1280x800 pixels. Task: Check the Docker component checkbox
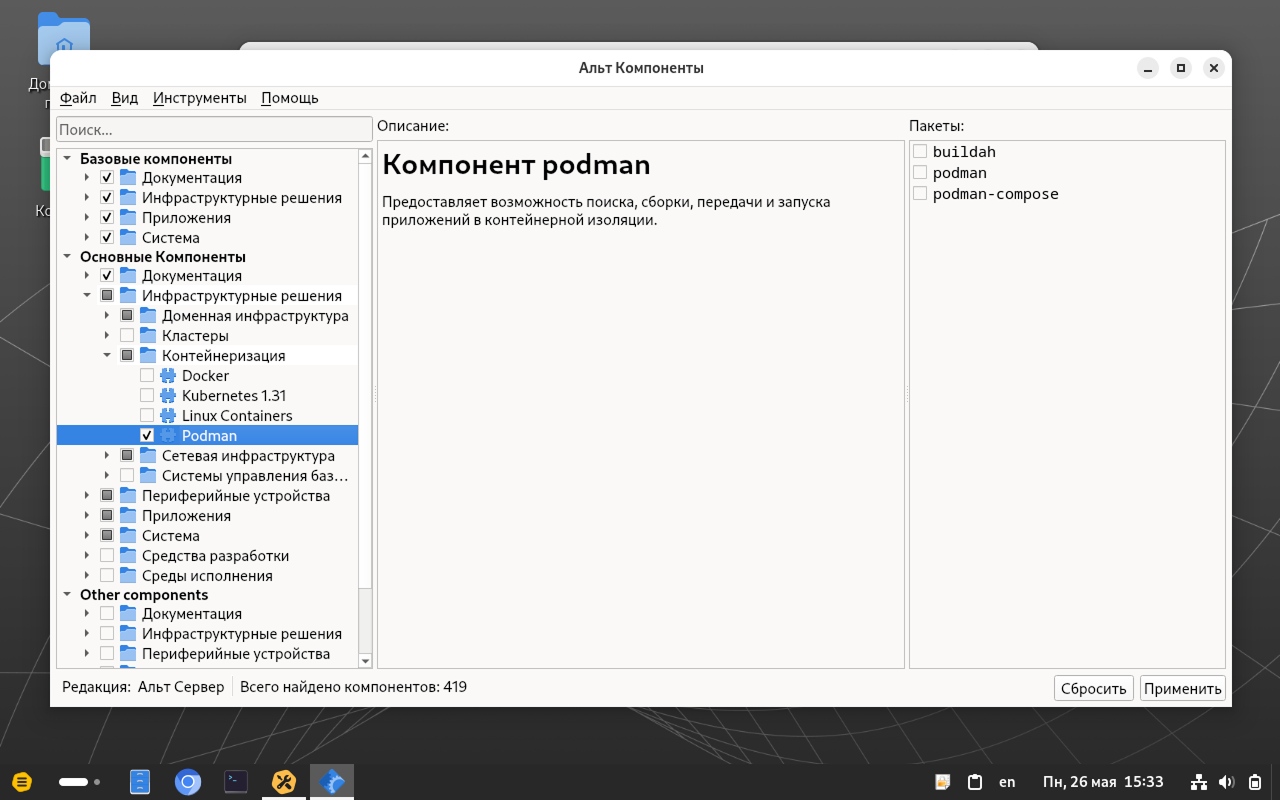coord(147,375)
